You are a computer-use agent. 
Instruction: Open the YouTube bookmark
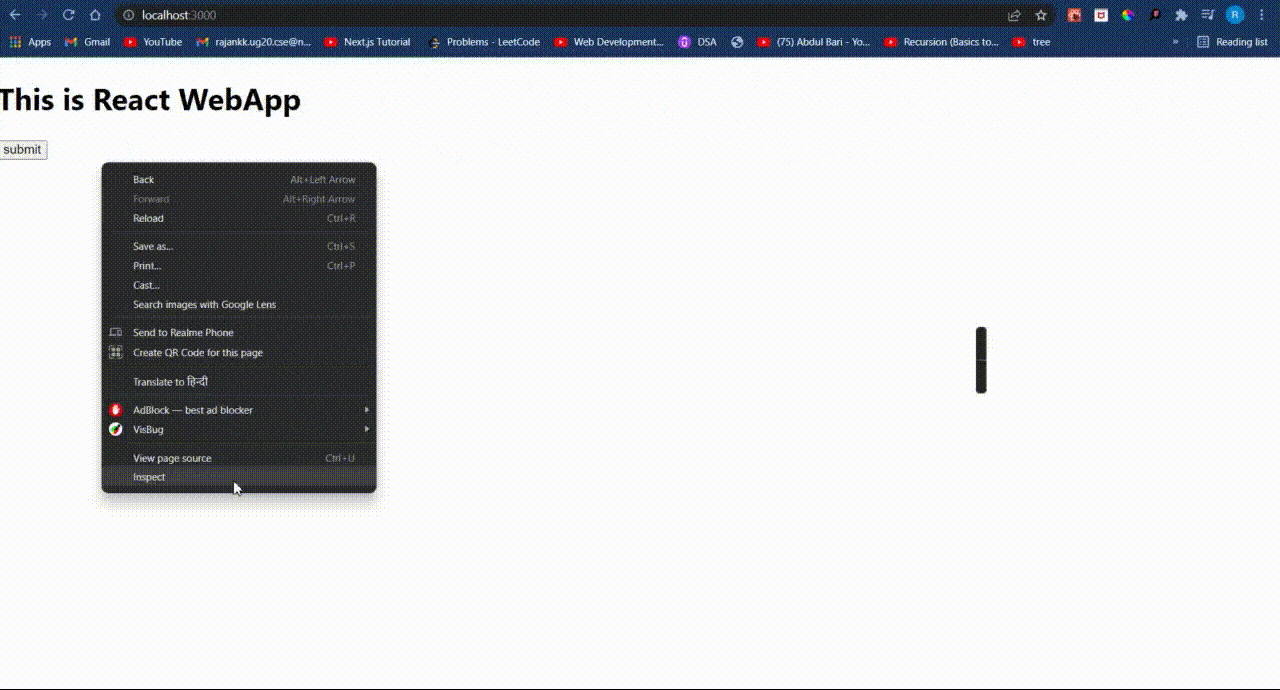point(153,42)
